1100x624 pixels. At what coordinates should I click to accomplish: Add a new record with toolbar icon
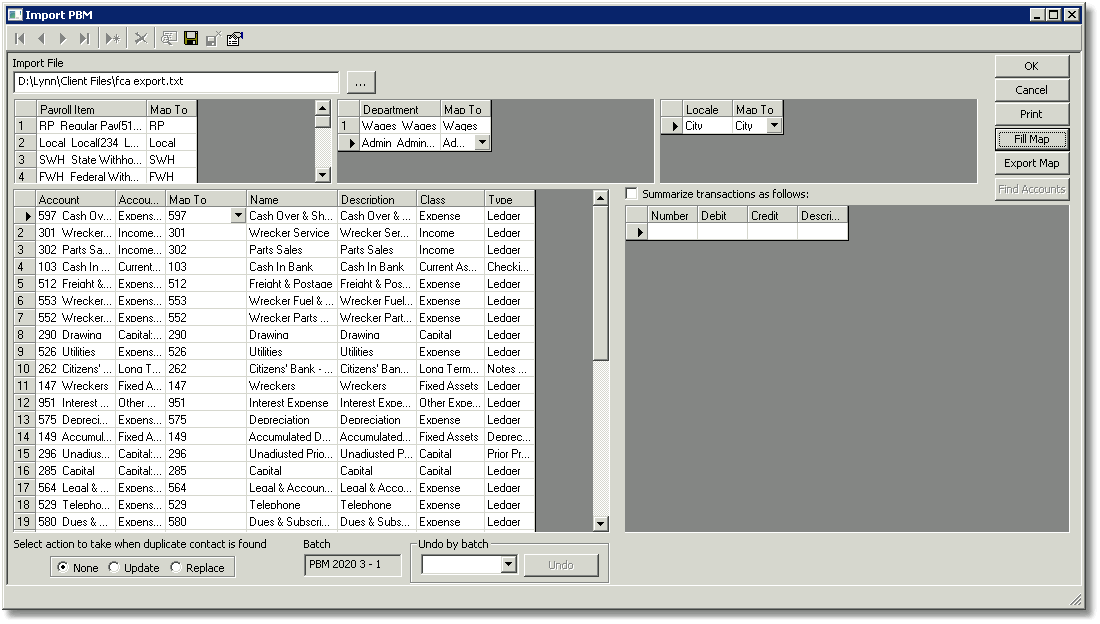112,39
